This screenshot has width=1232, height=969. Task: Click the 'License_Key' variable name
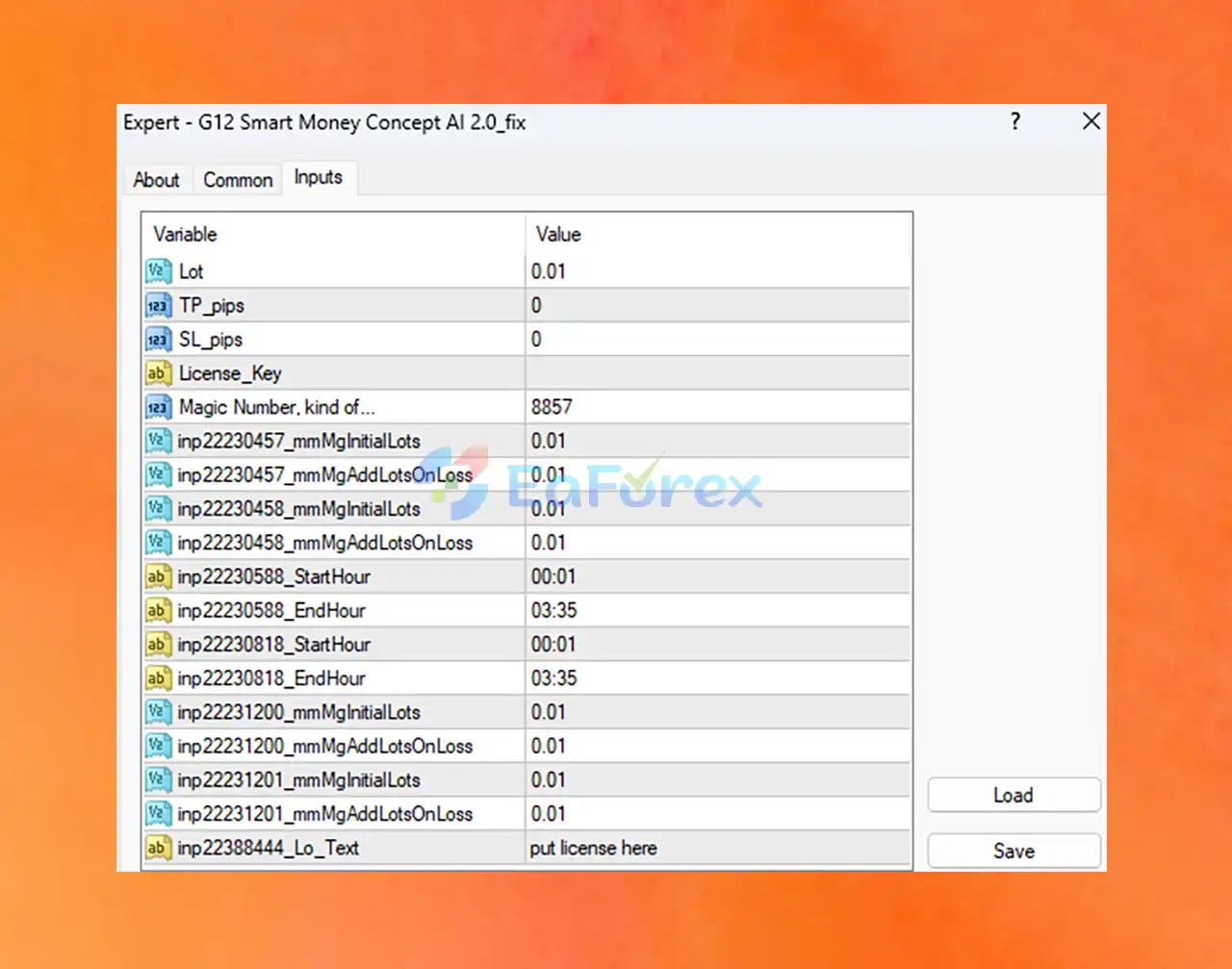(230, 373)
